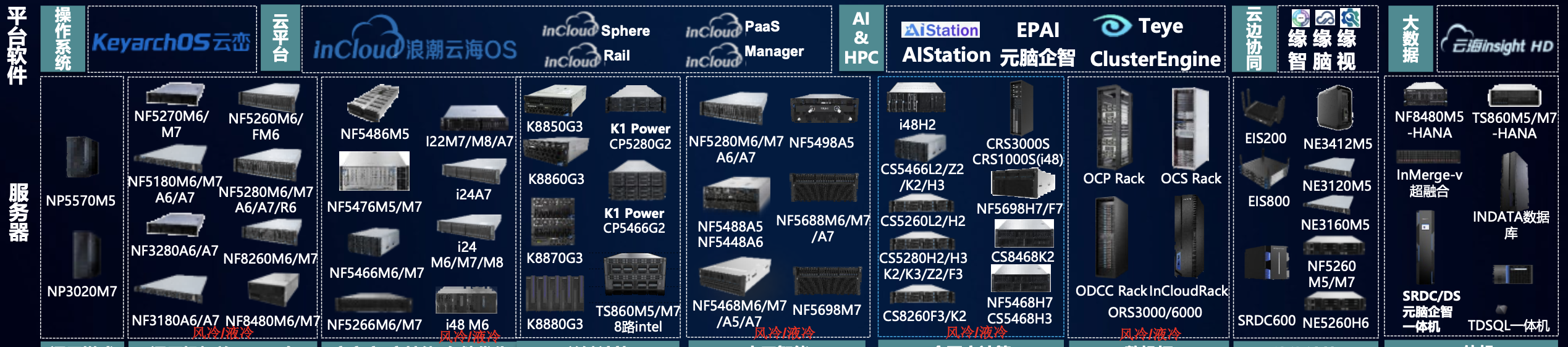Click the NP5570M5 tower server image
The width and height of the screenshot is (1568, 347).
point(82,157)
